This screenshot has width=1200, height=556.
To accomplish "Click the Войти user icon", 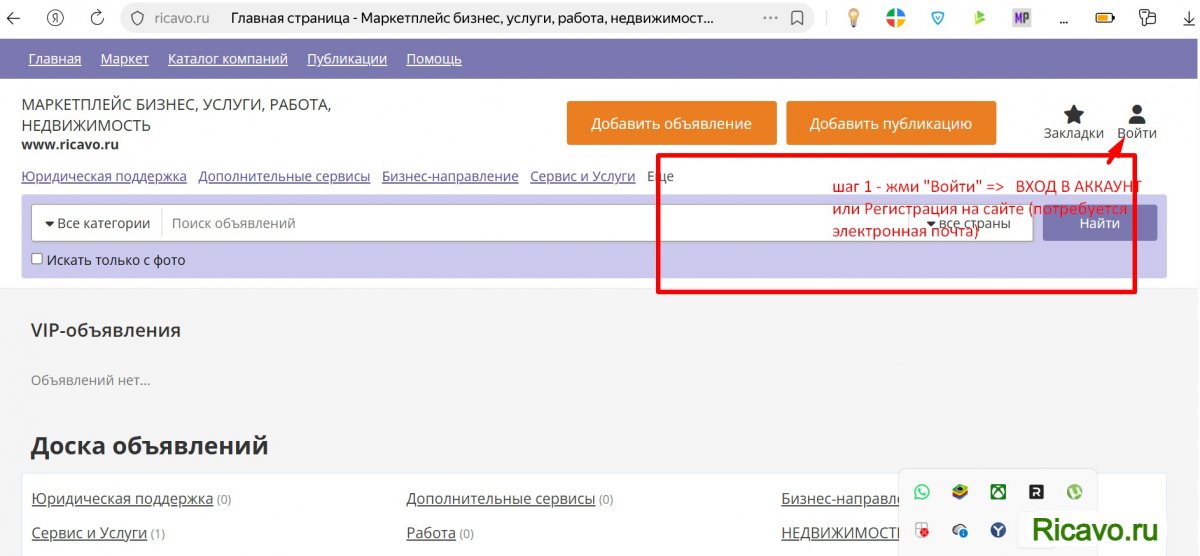I will (x=1137, y=114).
